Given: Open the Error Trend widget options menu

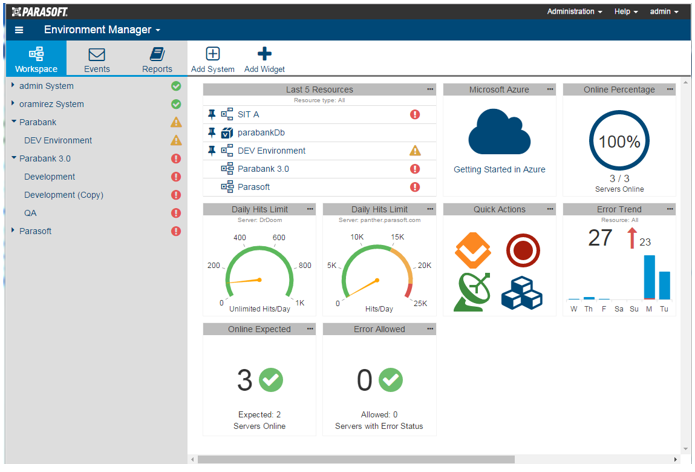Looking at the screenshot, I should pyautogui.click(x=670, y=209).
